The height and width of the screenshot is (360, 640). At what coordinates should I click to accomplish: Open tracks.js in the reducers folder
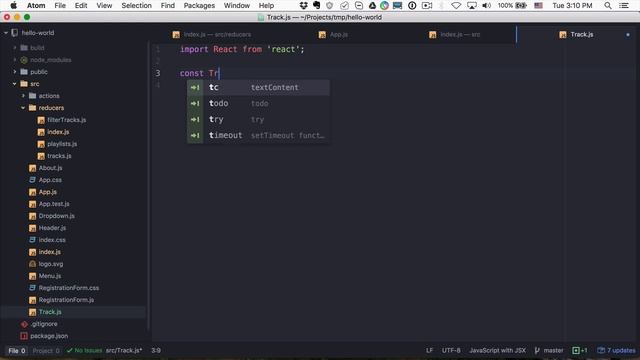[x=59, y=156]
